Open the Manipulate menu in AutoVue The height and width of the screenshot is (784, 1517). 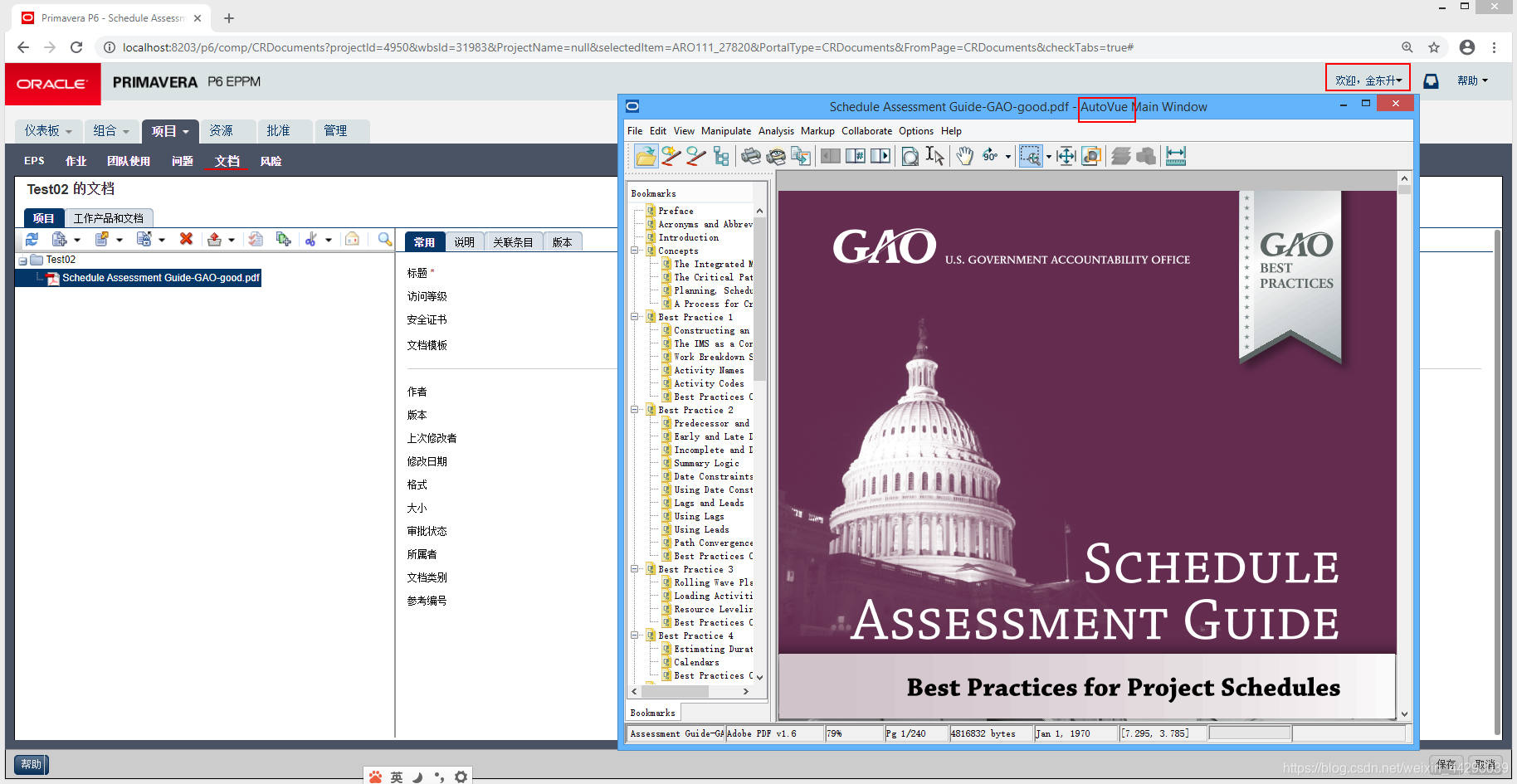click(x=726, y=131)
